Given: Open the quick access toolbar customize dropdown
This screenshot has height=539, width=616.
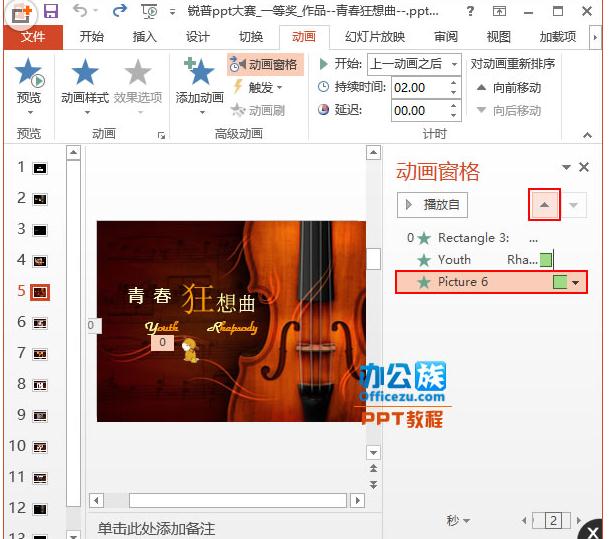Looking at the screenshot, I should [172, 12].
